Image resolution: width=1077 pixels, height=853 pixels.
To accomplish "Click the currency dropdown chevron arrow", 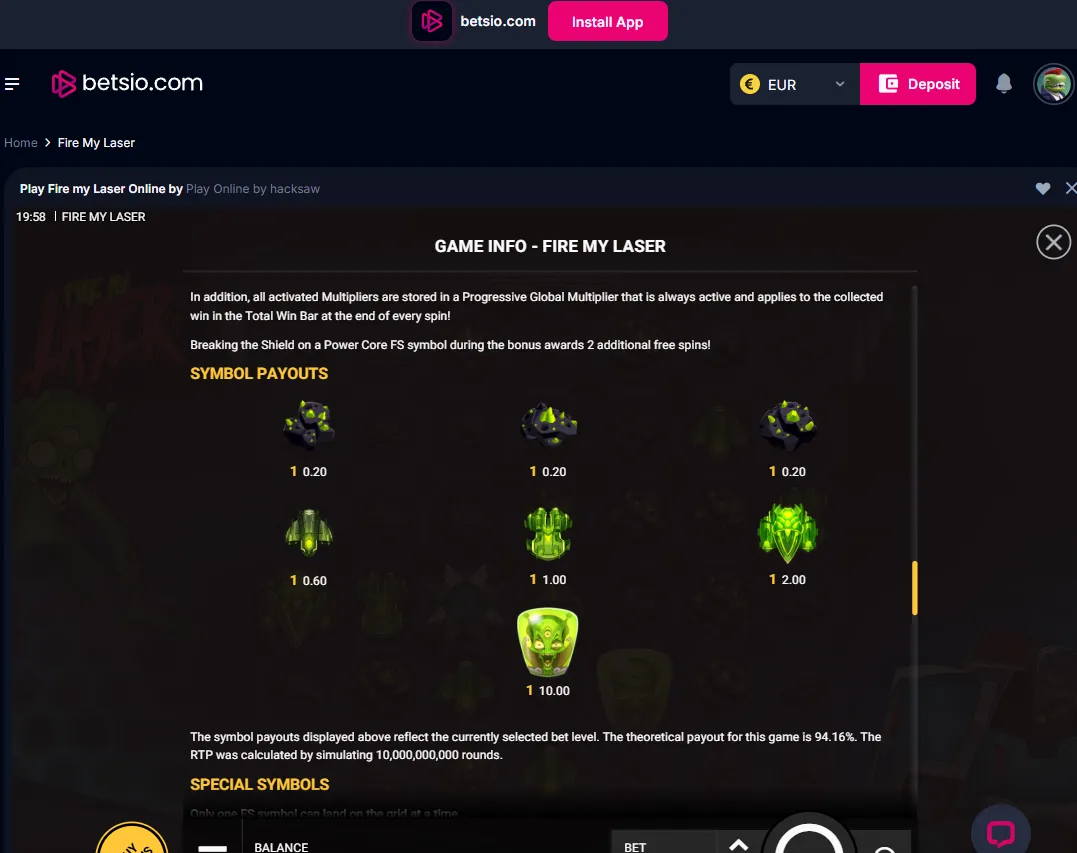I will 839,84.
